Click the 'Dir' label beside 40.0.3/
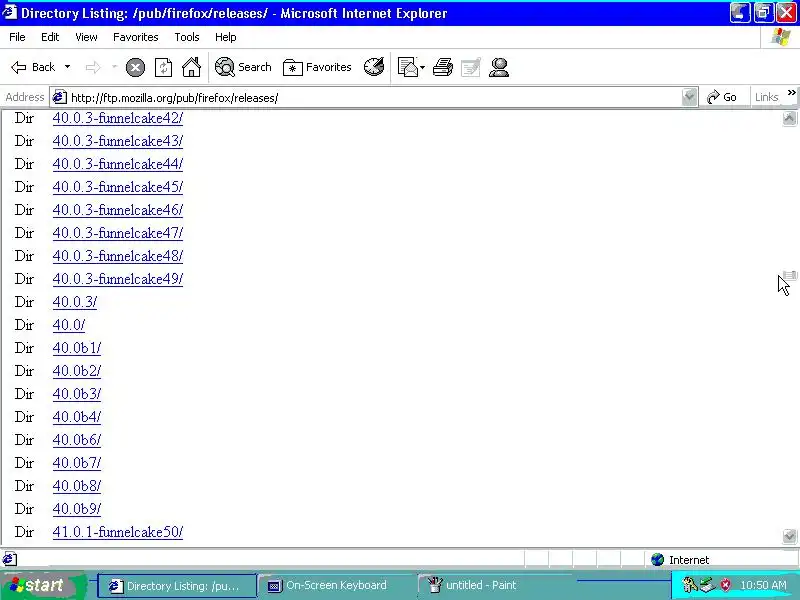This screenshot has width=800, height=600. tap(24, 302)
